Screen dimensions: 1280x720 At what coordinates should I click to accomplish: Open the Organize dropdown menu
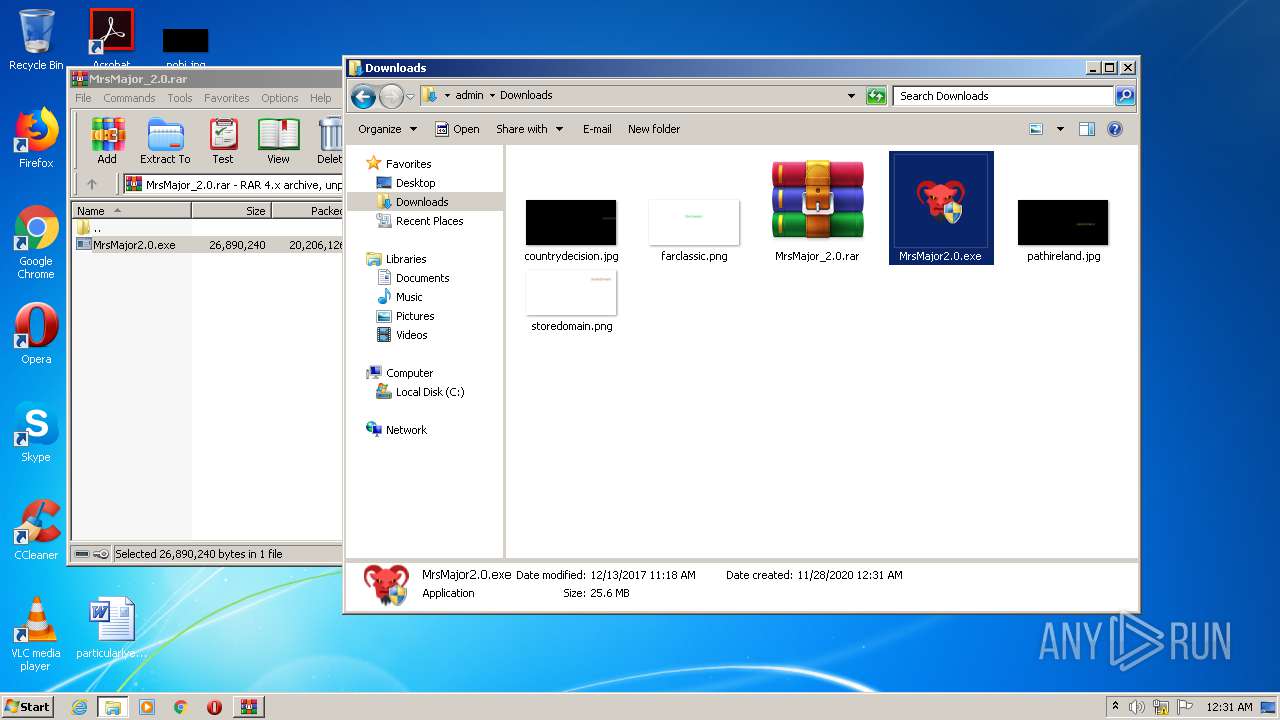[387, 129]
